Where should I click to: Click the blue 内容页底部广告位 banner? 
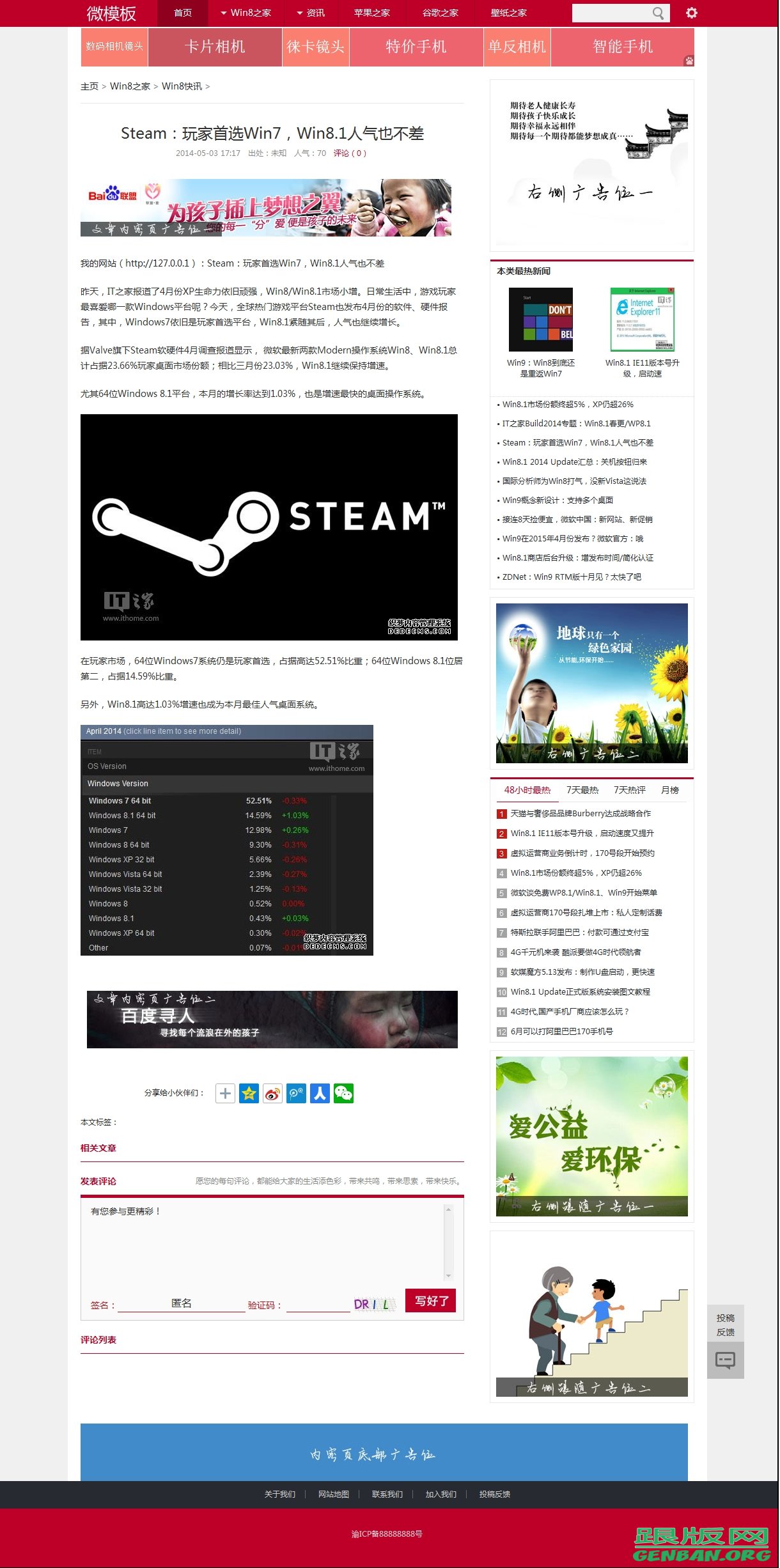[x=384, y=1452]
